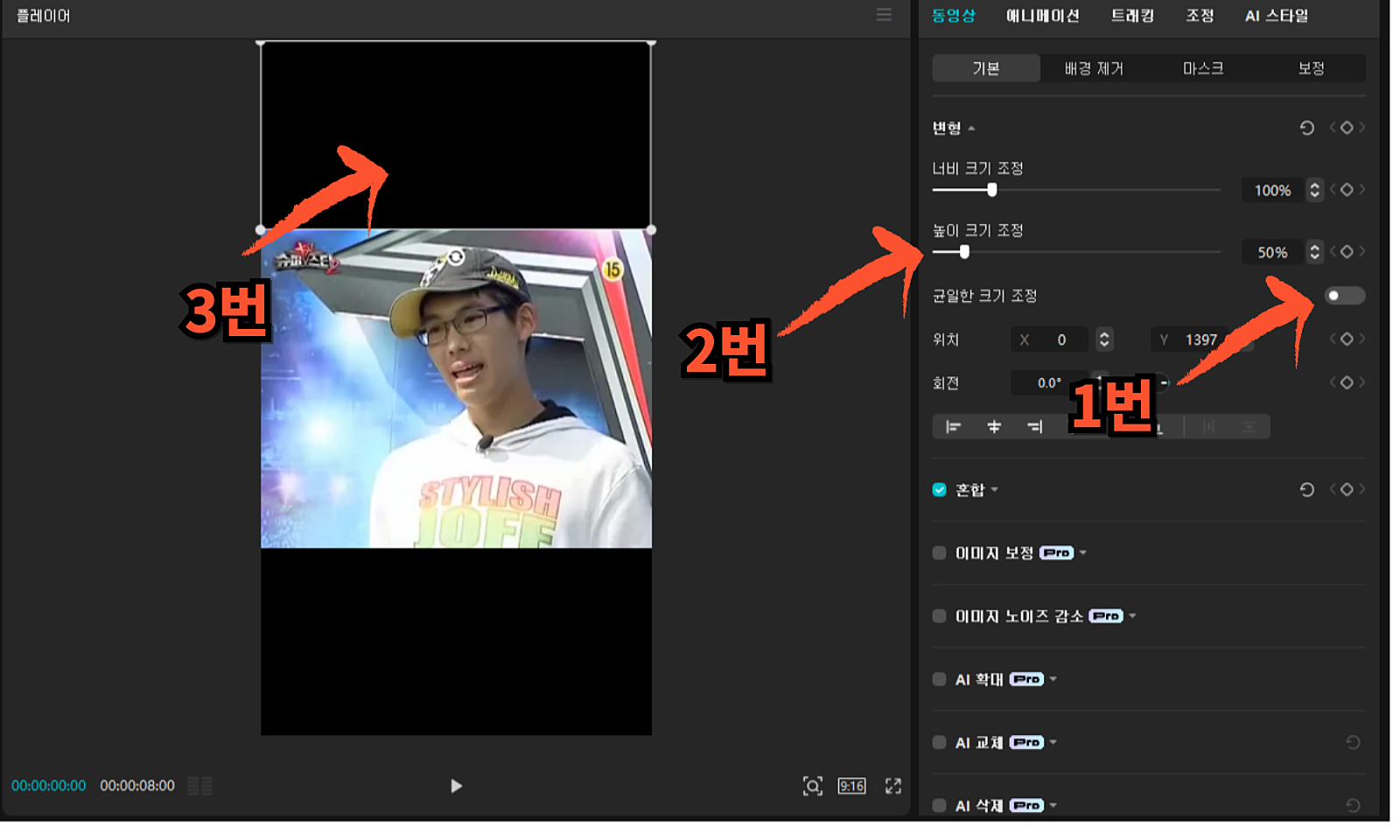Toggle the 혼합 checkbox
Screen dimensions: 1400x840
(x=940, y=490)
